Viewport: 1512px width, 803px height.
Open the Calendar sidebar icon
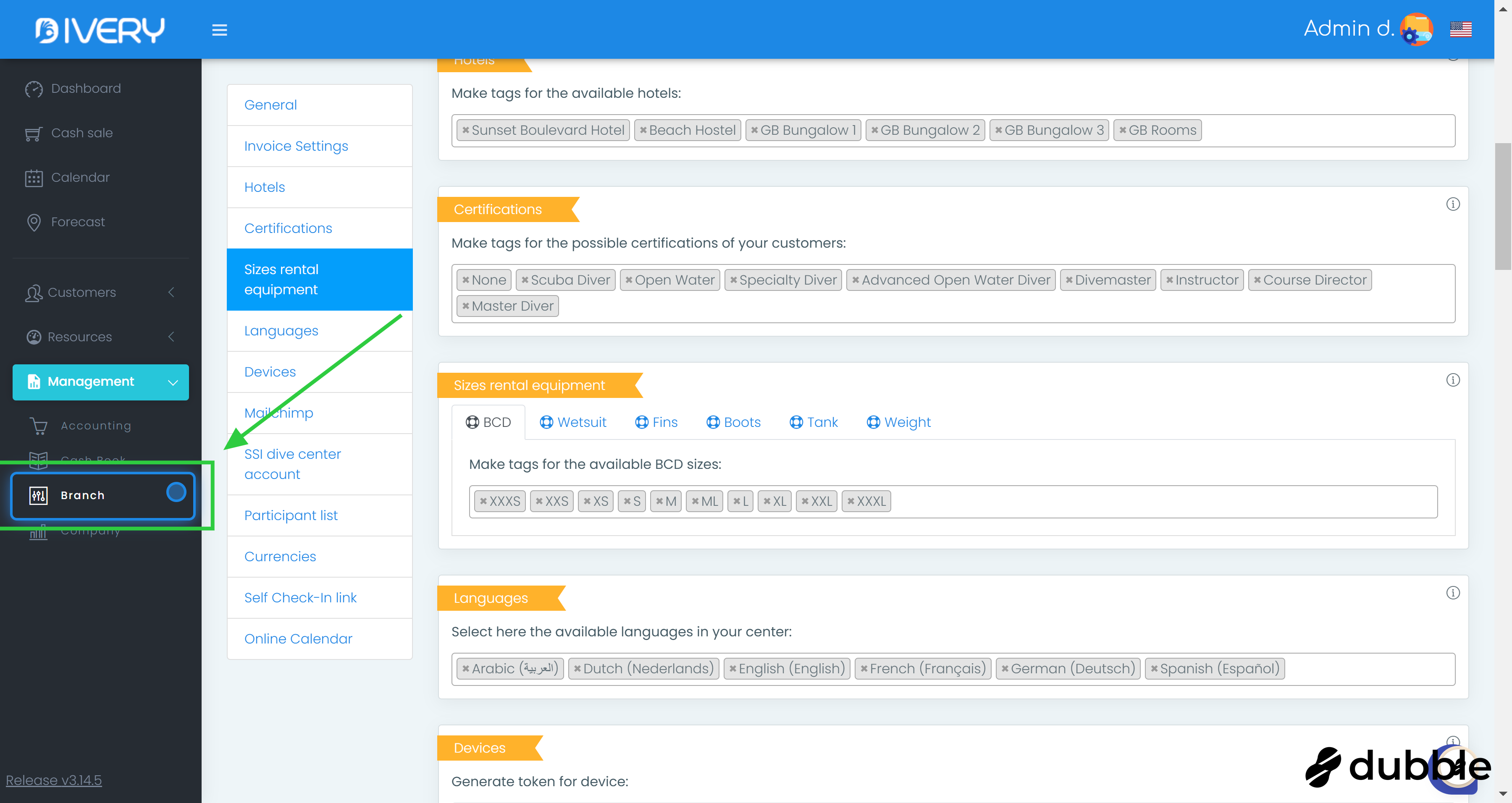point(34,178)
